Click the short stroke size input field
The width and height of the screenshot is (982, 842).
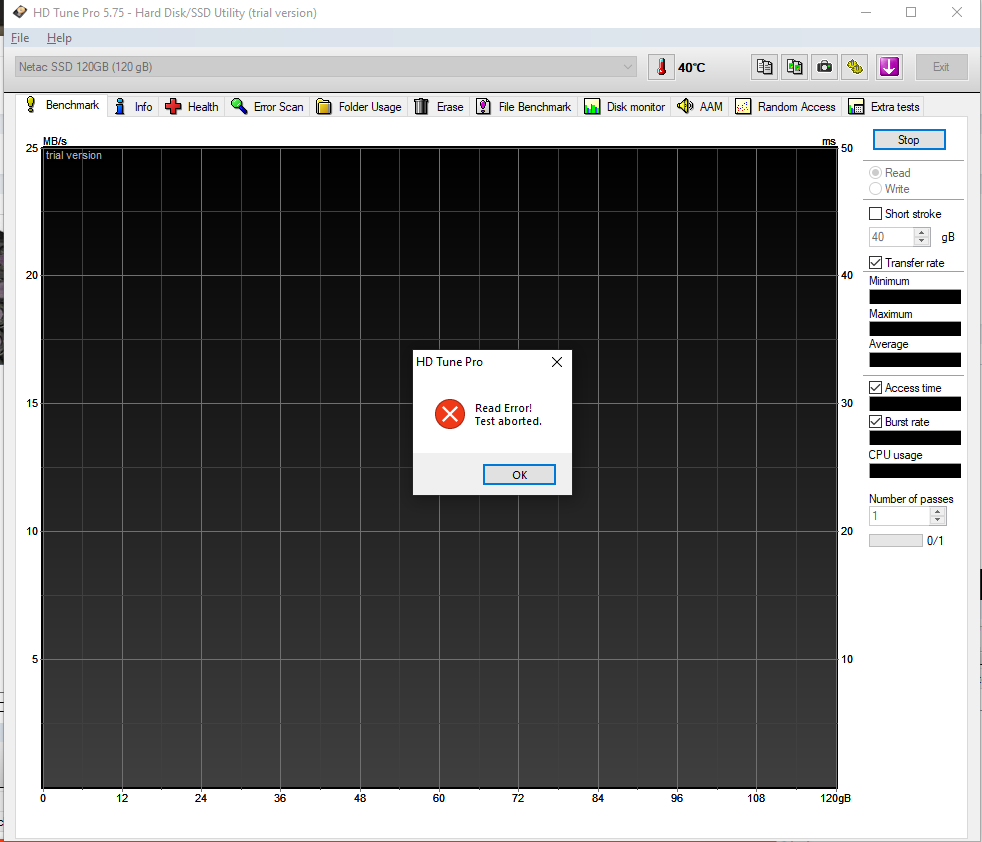(x=891, y=237)
